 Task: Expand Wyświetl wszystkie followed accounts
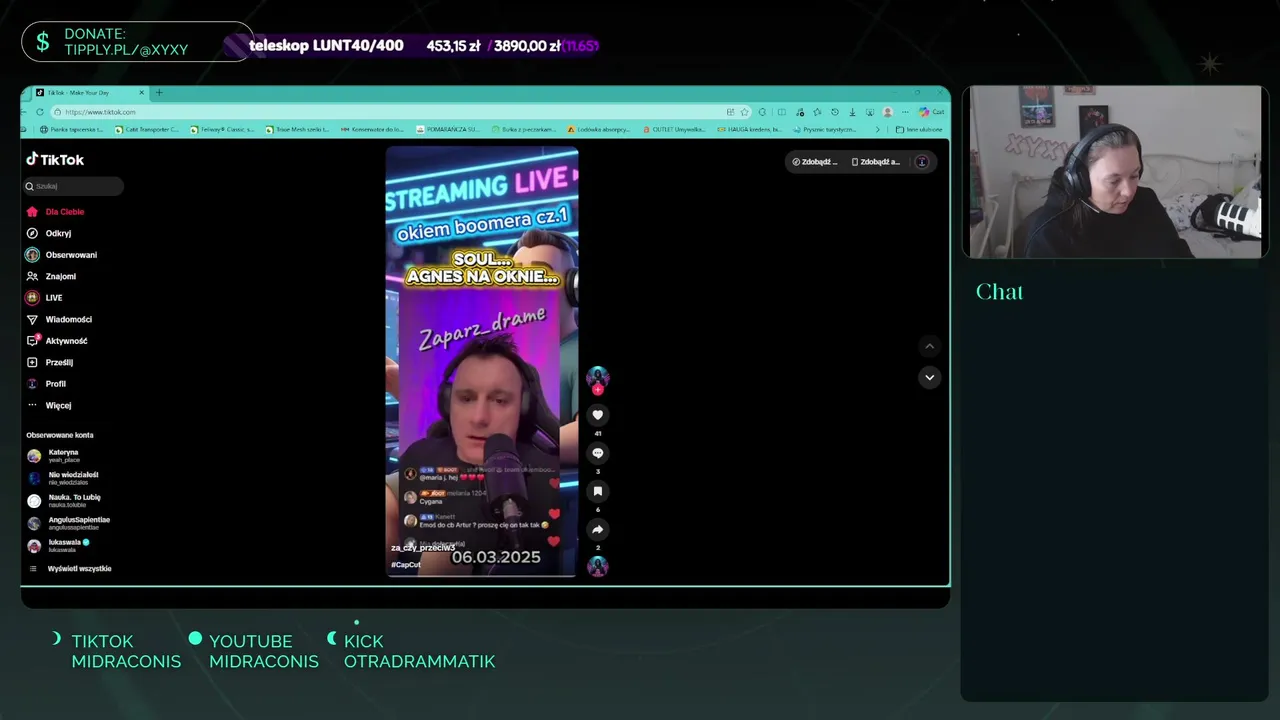70,568
